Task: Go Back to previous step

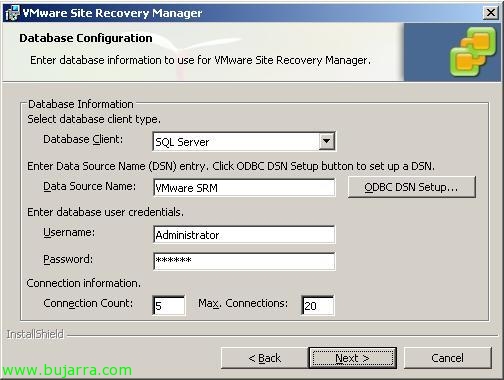Action: click(264, 358)
